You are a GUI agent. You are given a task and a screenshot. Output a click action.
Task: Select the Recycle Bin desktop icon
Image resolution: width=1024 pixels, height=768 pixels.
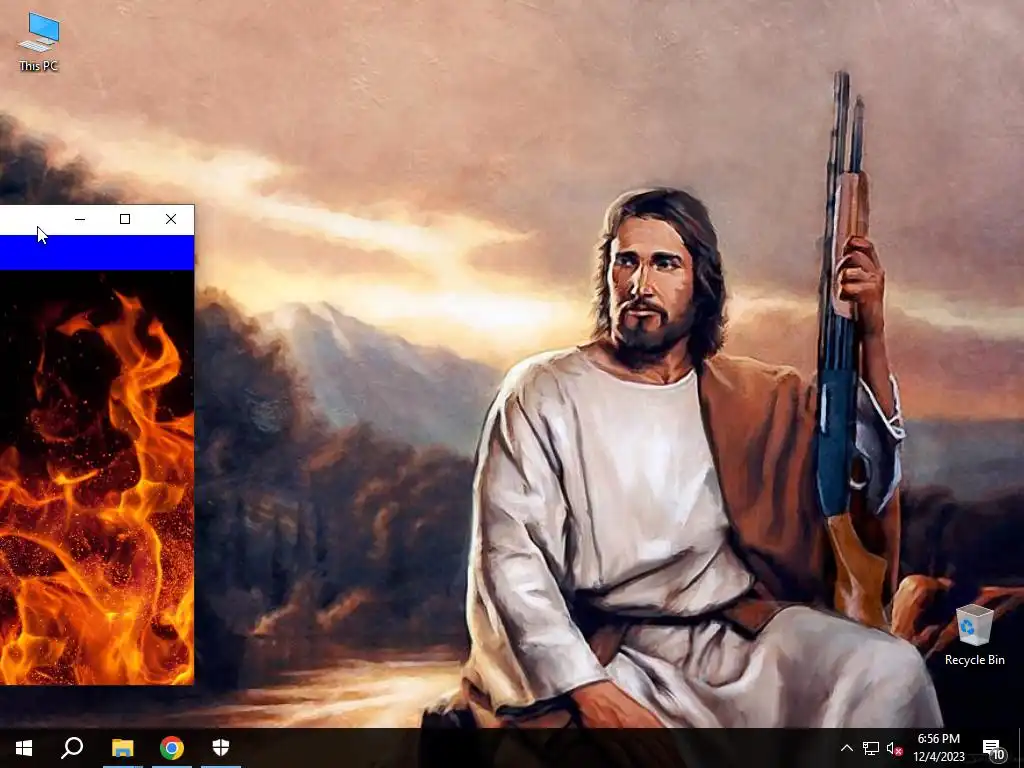click(974, 635)
